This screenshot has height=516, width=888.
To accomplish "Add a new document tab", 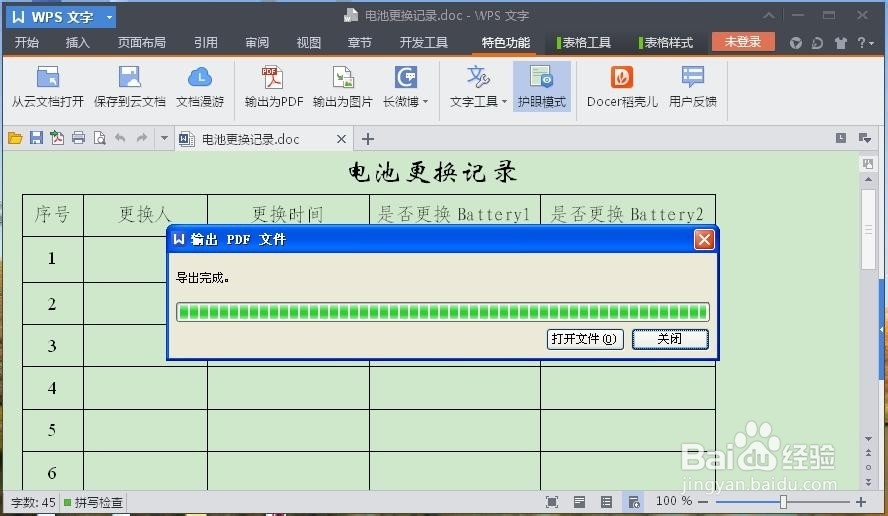I will pyautogui.click(x=368, y=139).
